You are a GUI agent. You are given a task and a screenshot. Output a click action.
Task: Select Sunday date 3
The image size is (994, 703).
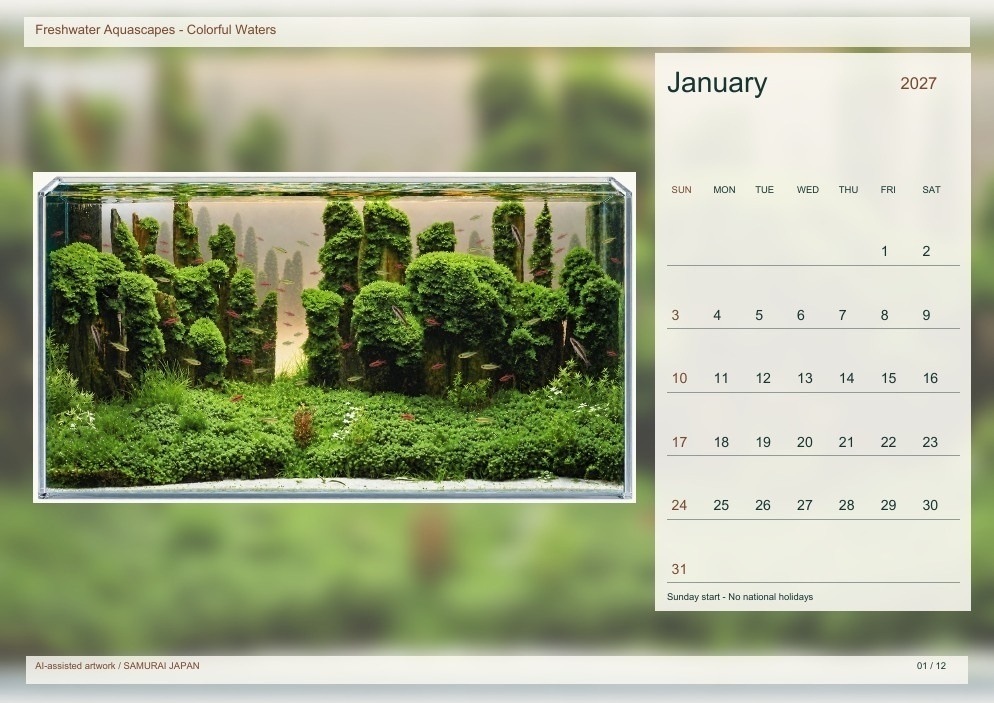pos(675,315)
